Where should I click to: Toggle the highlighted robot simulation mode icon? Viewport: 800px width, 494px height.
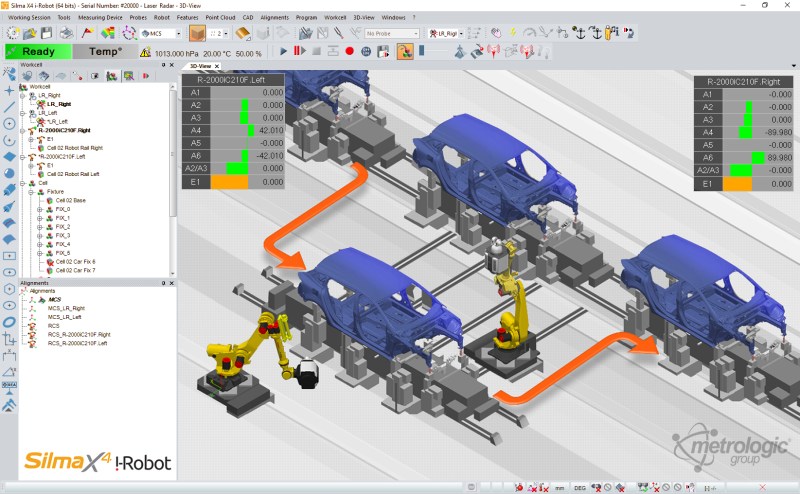click(x=405, y=51)
